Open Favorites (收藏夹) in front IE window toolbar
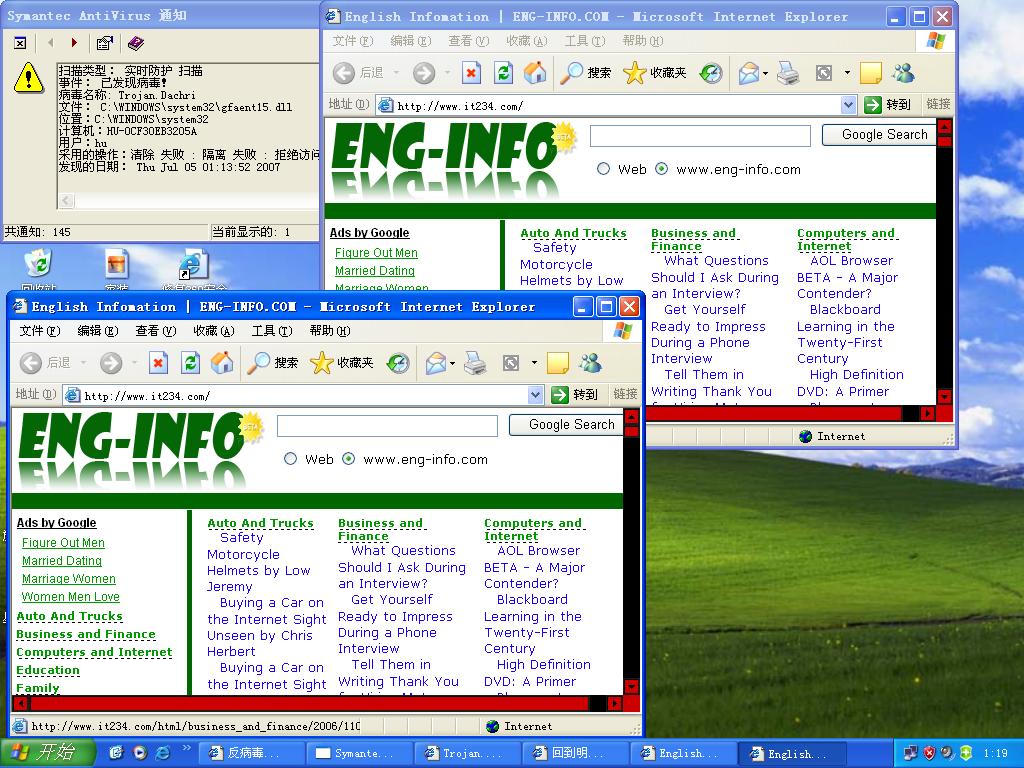This screenshot has width=1024, height=768. tap(341, 362)
